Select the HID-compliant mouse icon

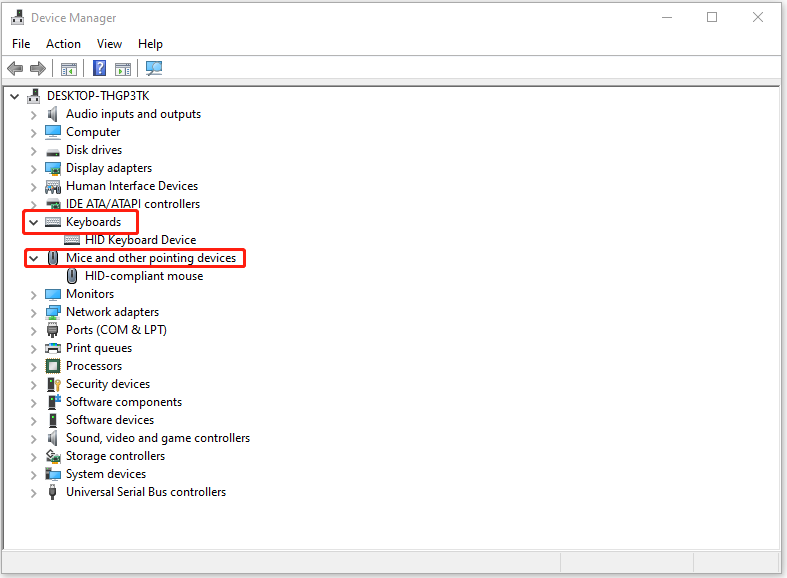72,276
